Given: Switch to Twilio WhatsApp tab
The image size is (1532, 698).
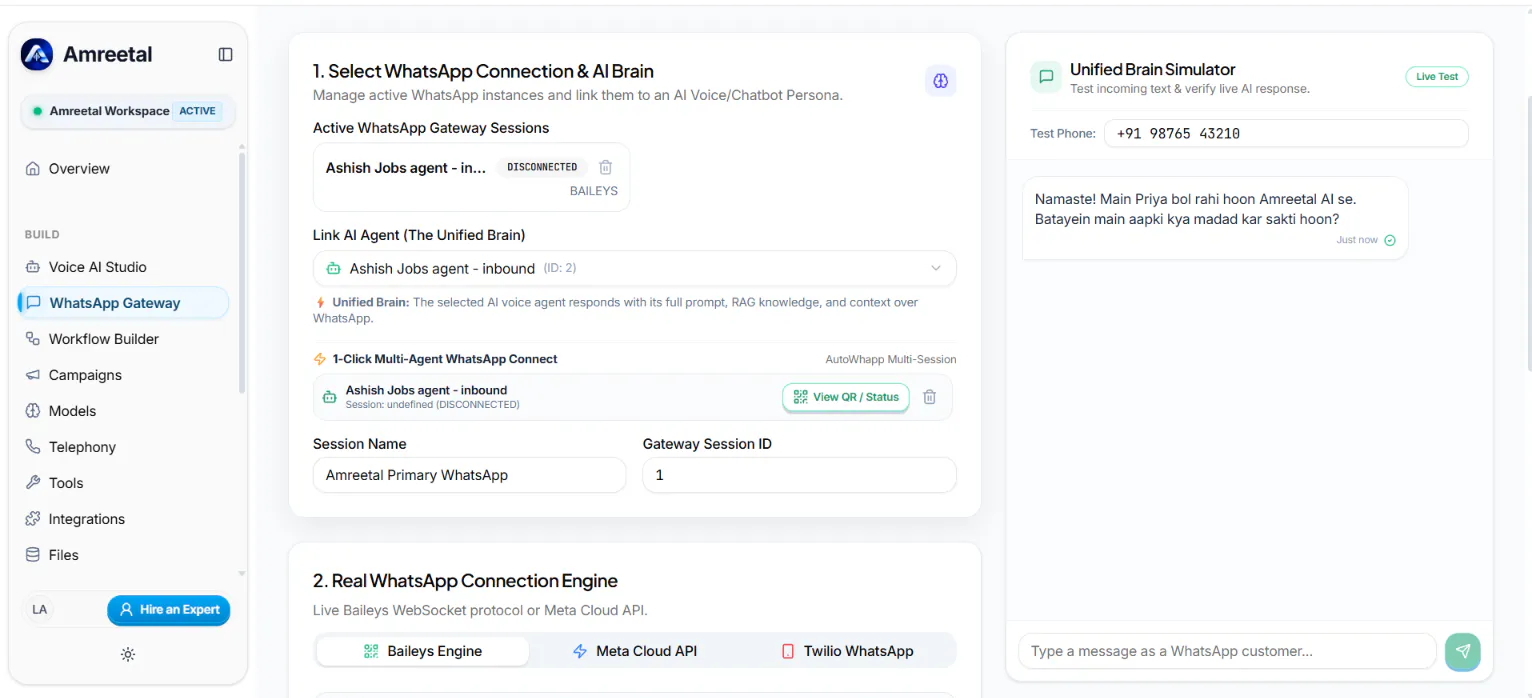Looking at the screenshot, I should [847, 651].
